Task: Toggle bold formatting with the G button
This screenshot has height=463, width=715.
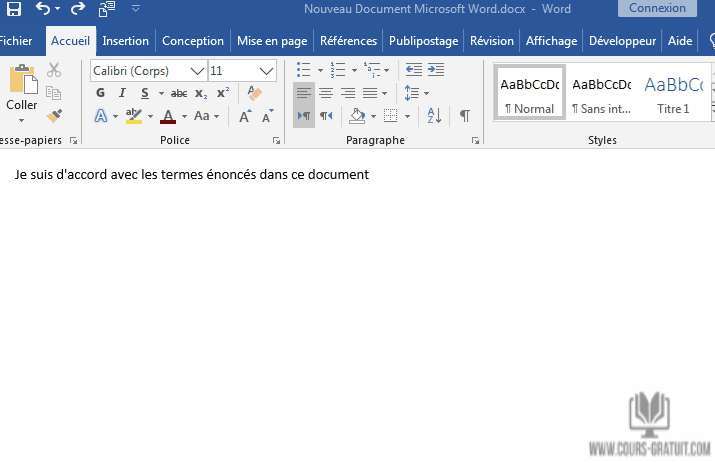Action: 100,93
